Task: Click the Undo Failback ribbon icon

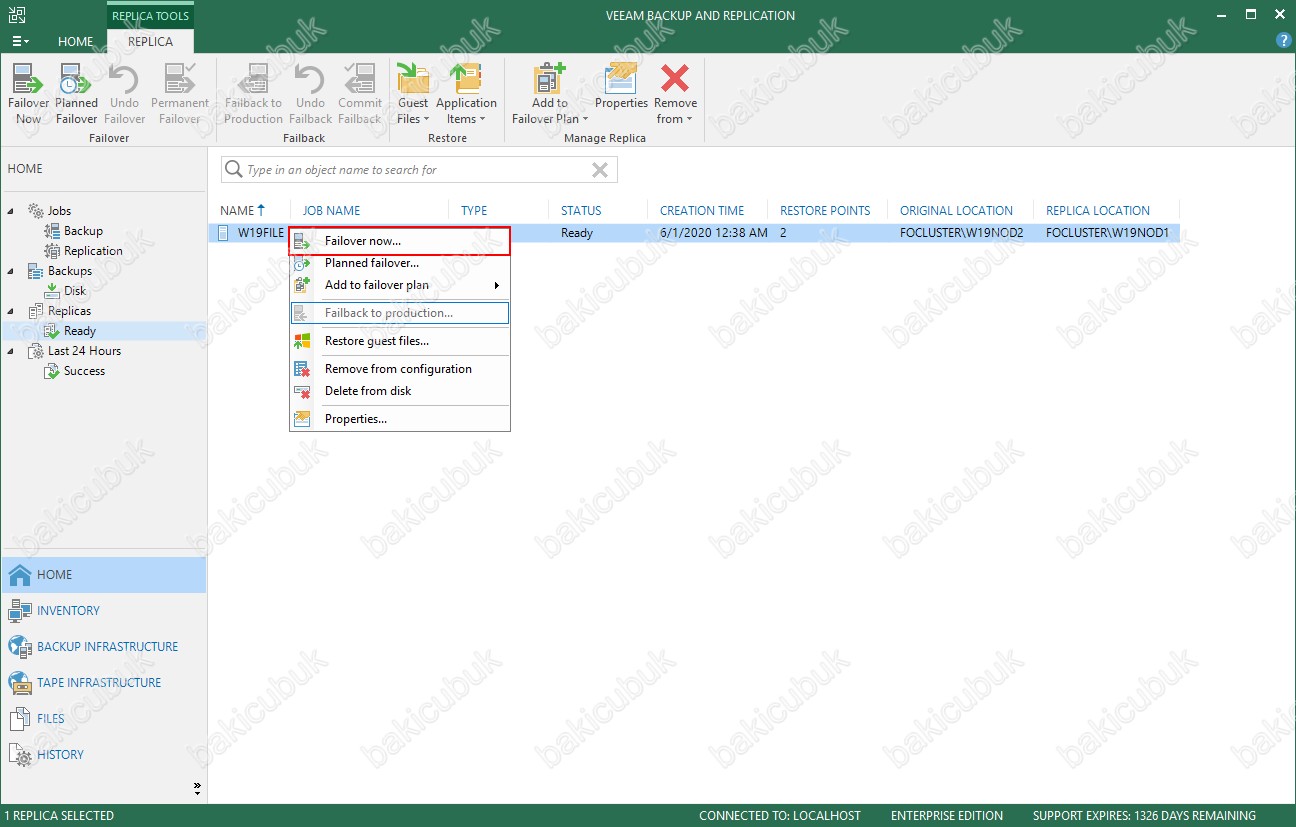Action: click(310, 94)
